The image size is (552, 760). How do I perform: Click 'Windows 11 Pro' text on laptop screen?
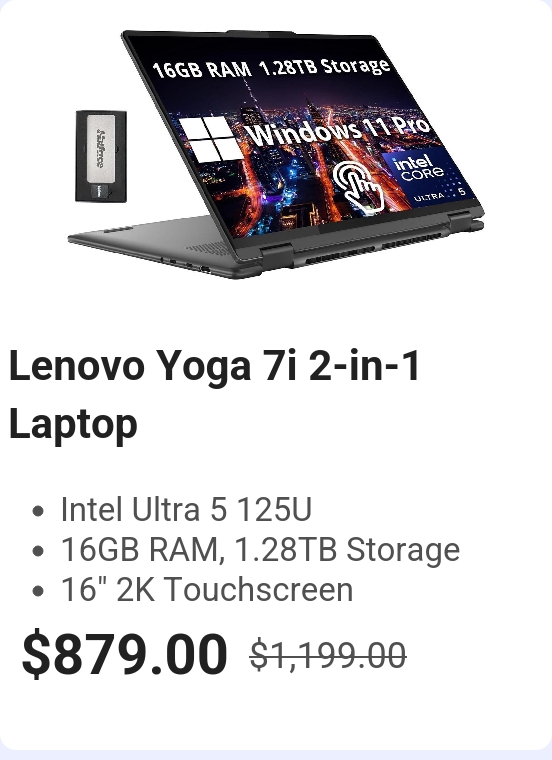click(338, 130)
